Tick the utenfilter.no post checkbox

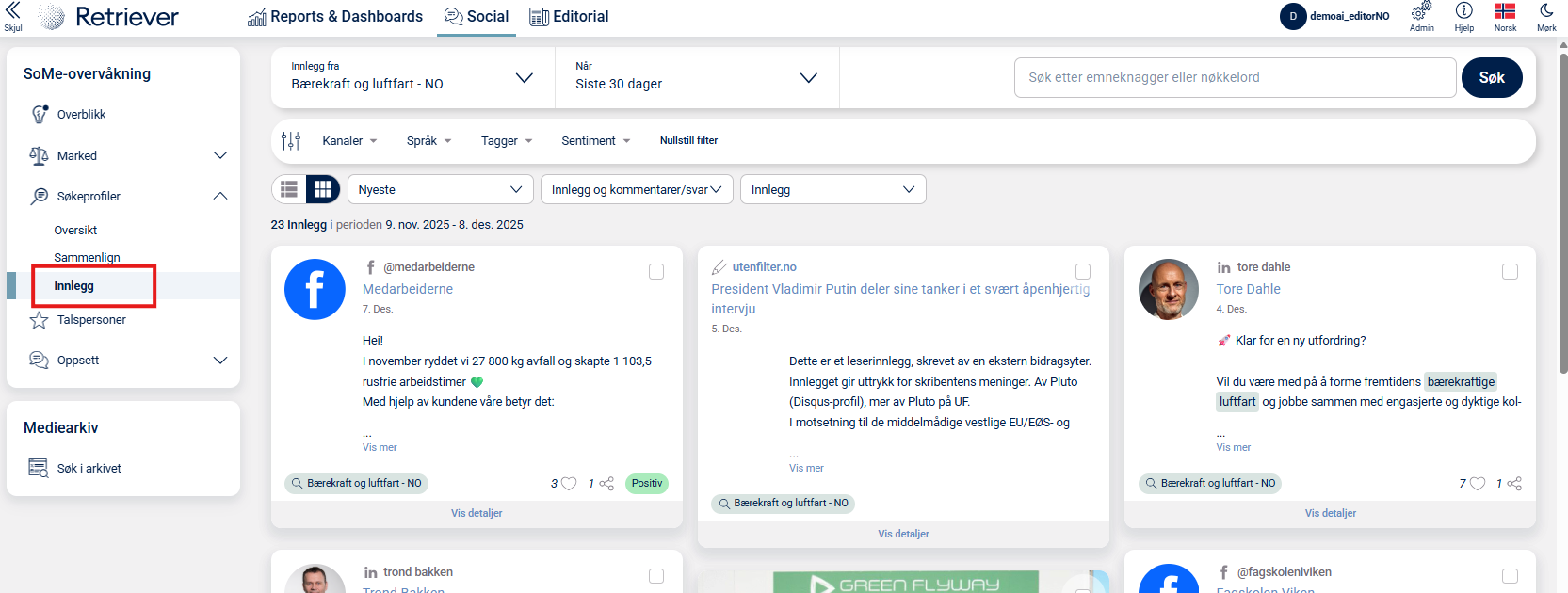point(1083,272)
